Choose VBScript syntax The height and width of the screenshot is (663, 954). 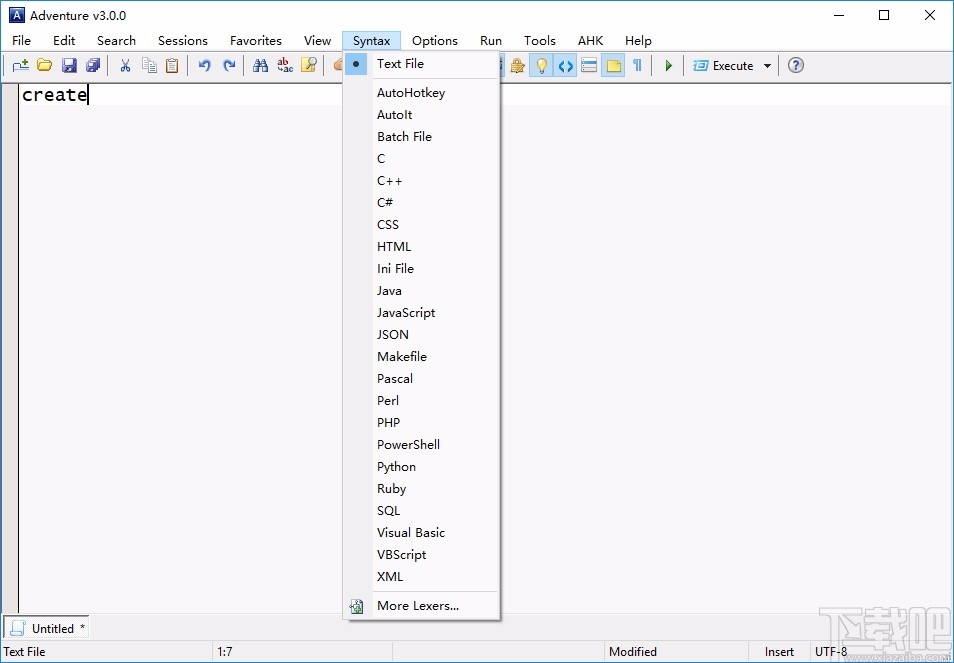(x=421, y=555)
